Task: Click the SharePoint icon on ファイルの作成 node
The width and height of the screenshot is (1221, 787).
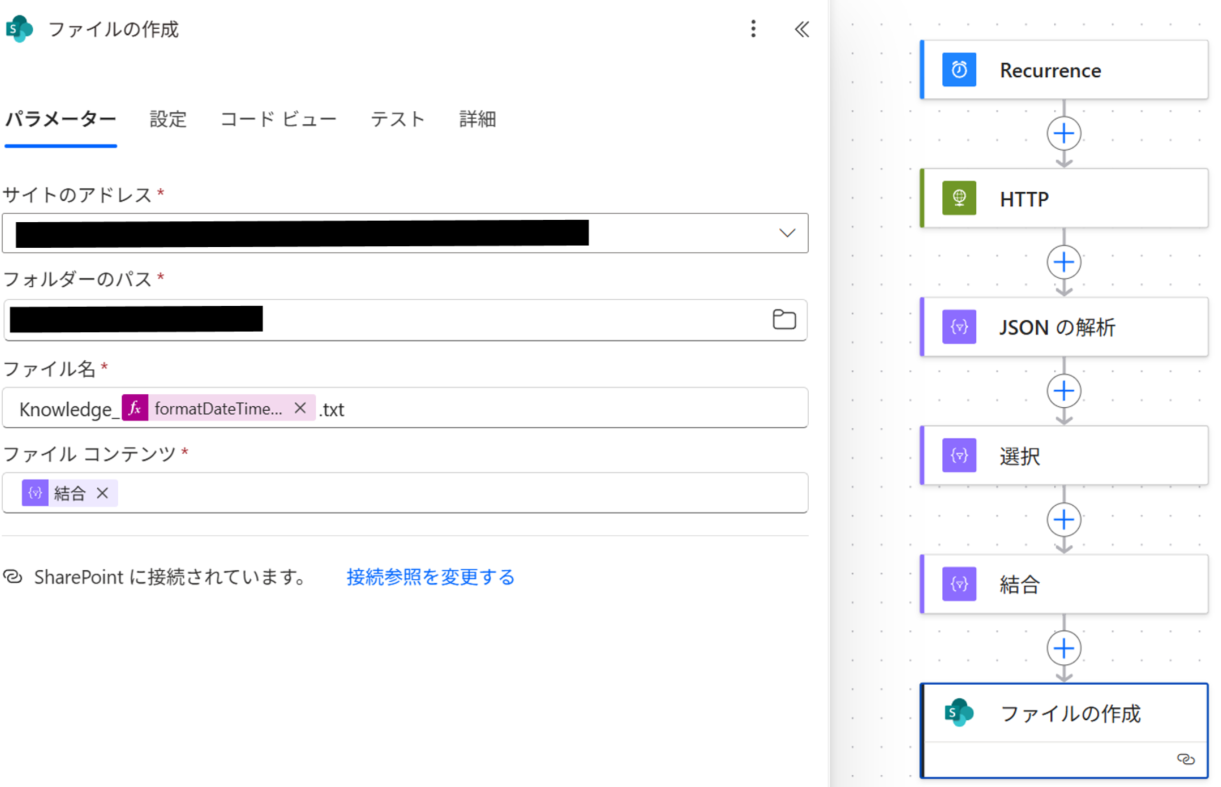Action: pyautogui.click(x=959, y=713)
